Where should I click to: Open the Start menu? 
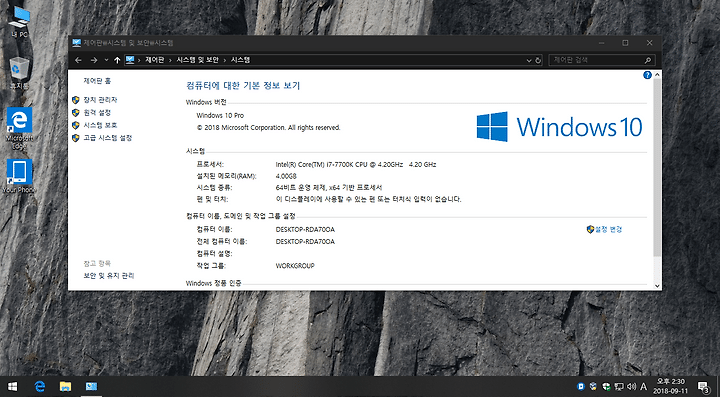coord(12,386)
